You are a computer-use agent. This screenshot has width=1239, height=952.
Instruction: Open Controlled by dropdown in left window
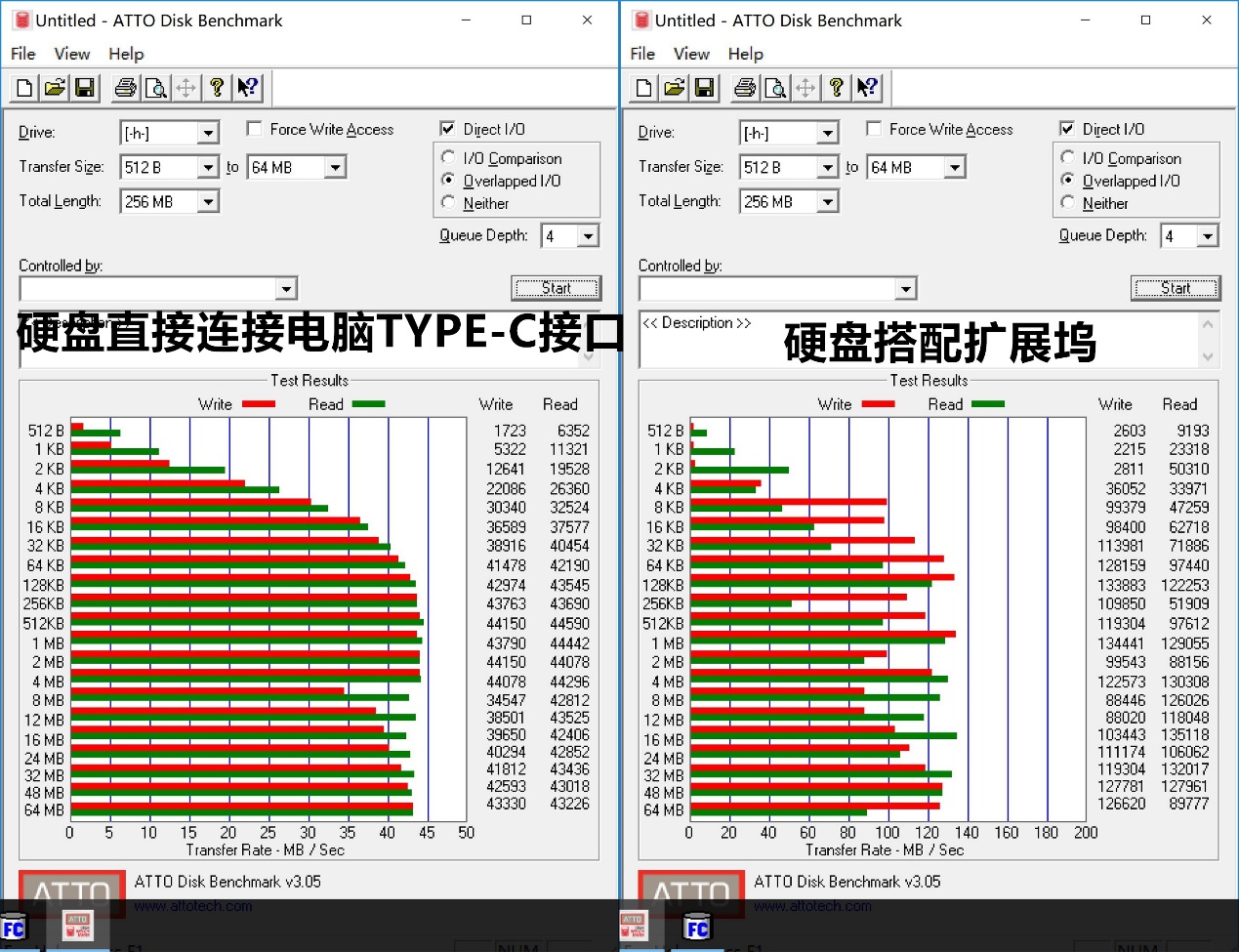click(x=285, y=289)
